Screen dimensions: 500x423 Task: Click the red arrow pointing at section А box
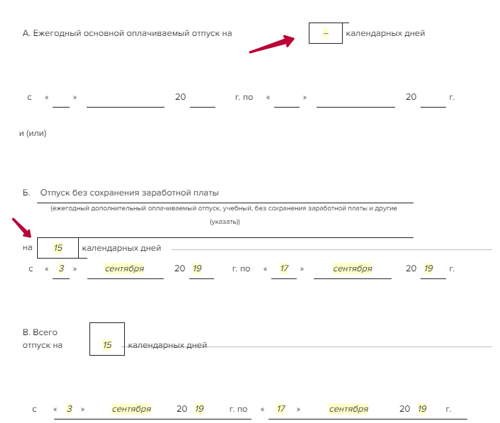(x=272, y=44)
